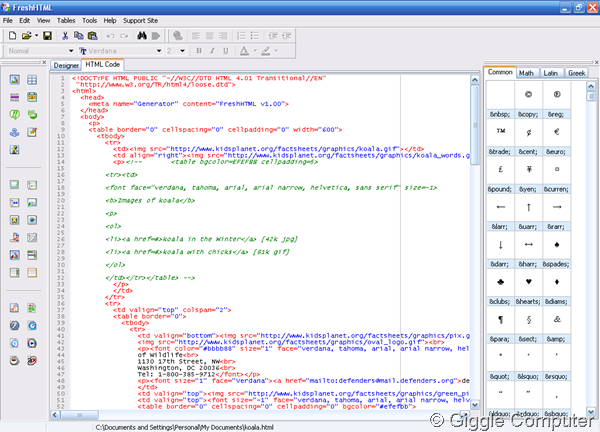This screenshot has height=432, width=600.
Task: Click the scissors cut icon
Action: tap(65, 36)
